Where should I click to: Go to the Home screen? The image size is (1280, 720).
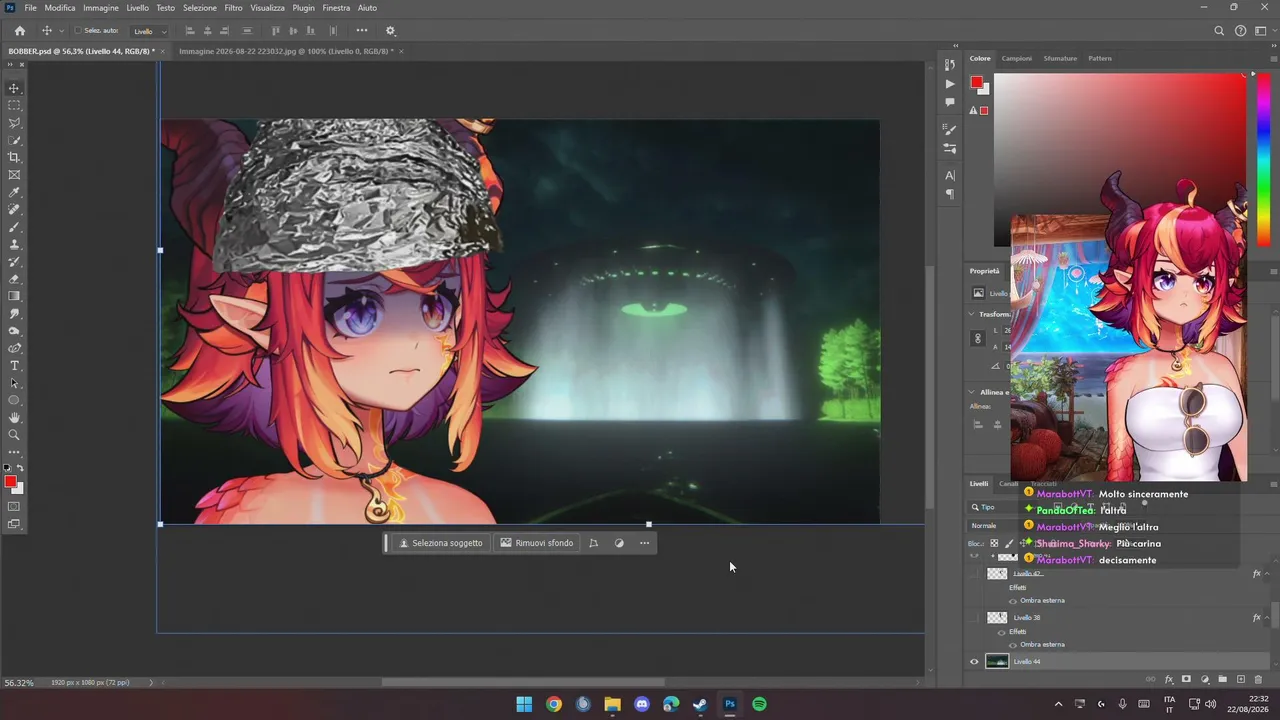click(x=19, y=31)
